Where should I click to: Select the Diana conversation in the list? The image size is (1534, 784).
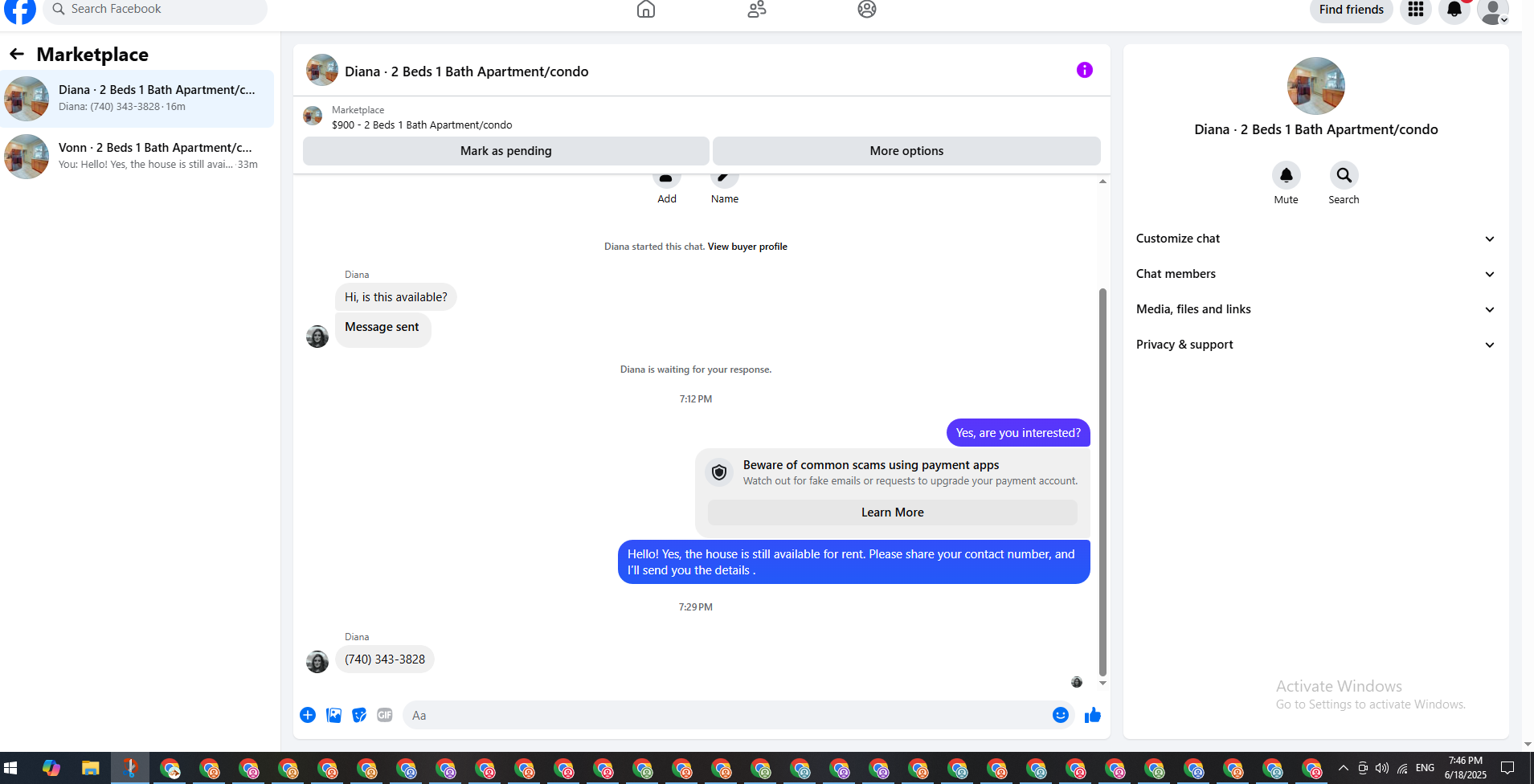pyautogui.click(x=137, y=99)
